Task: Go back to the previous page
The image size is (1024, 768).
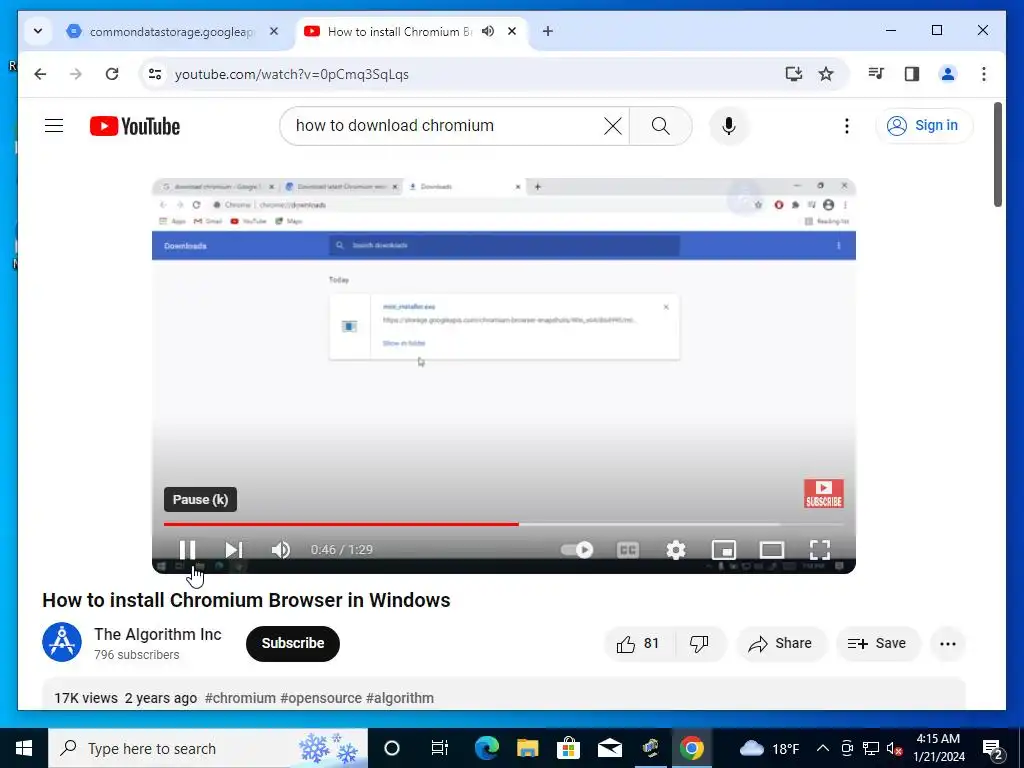Action: pos(40,74)
